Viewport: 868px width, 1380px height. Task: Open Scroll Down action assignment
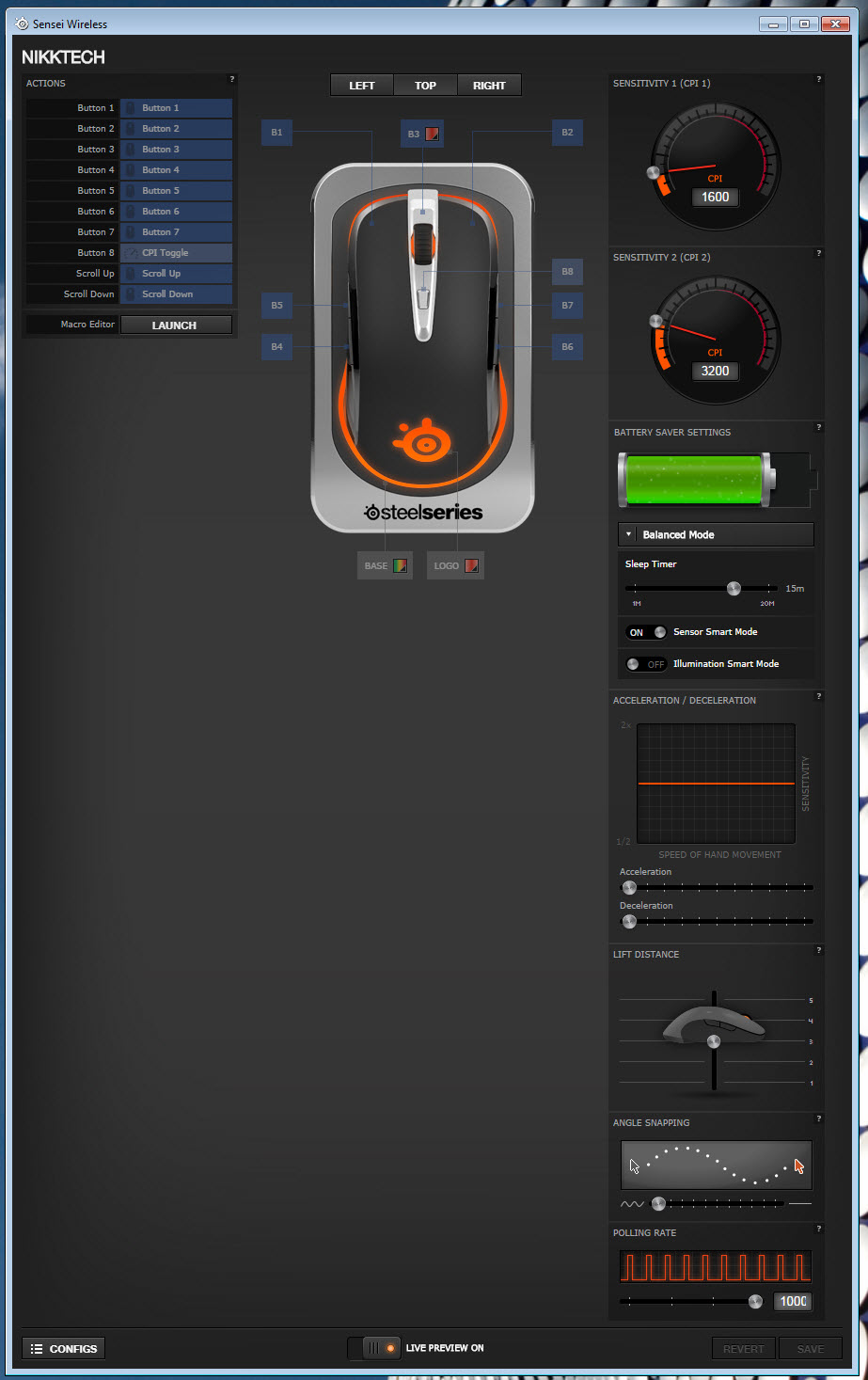pyautogui.click(x=176, y=294)
